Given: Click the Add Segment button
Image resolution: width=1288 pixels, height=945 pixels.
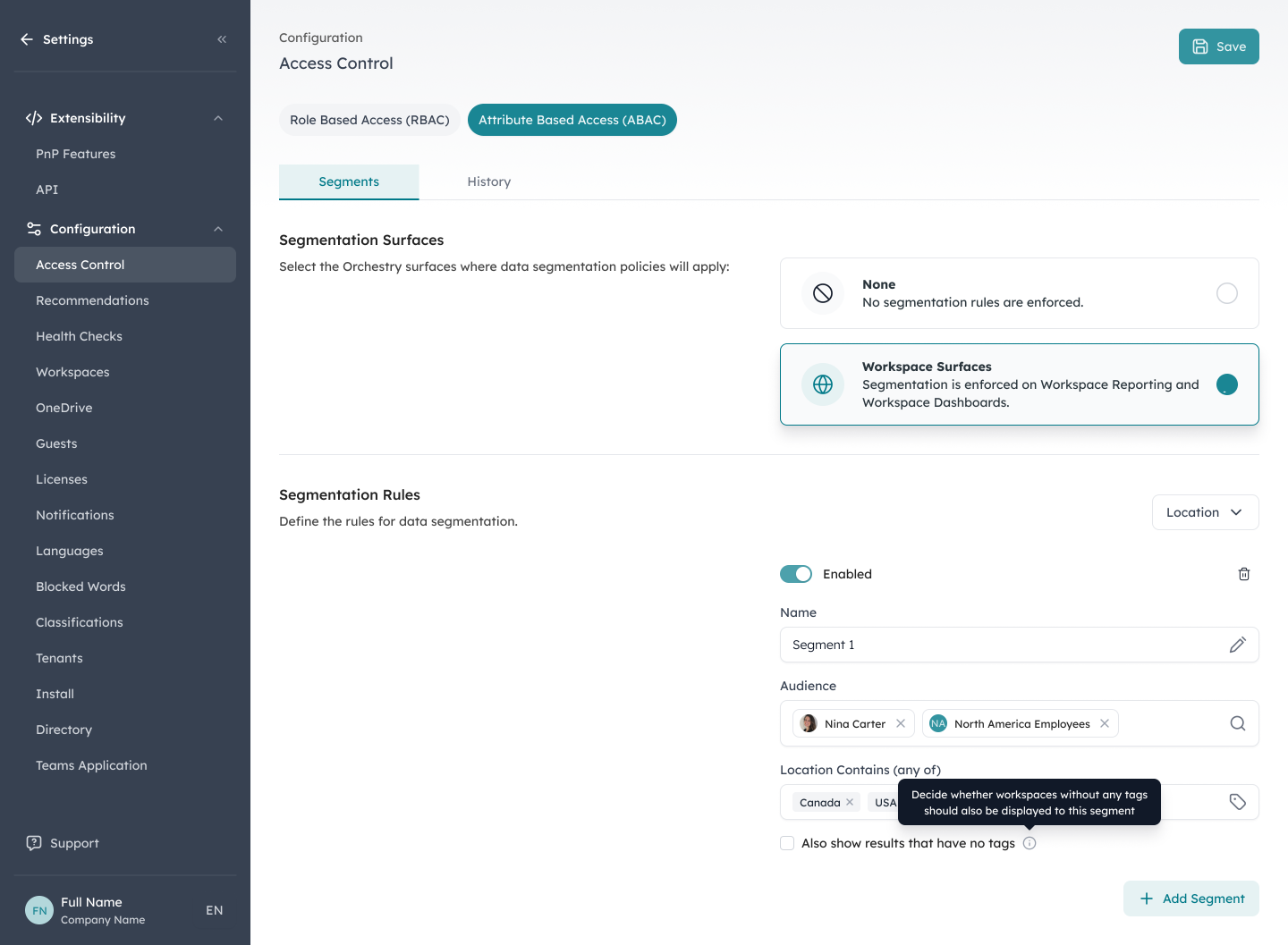Looking at the screenshot, I should click(1191, 899).
